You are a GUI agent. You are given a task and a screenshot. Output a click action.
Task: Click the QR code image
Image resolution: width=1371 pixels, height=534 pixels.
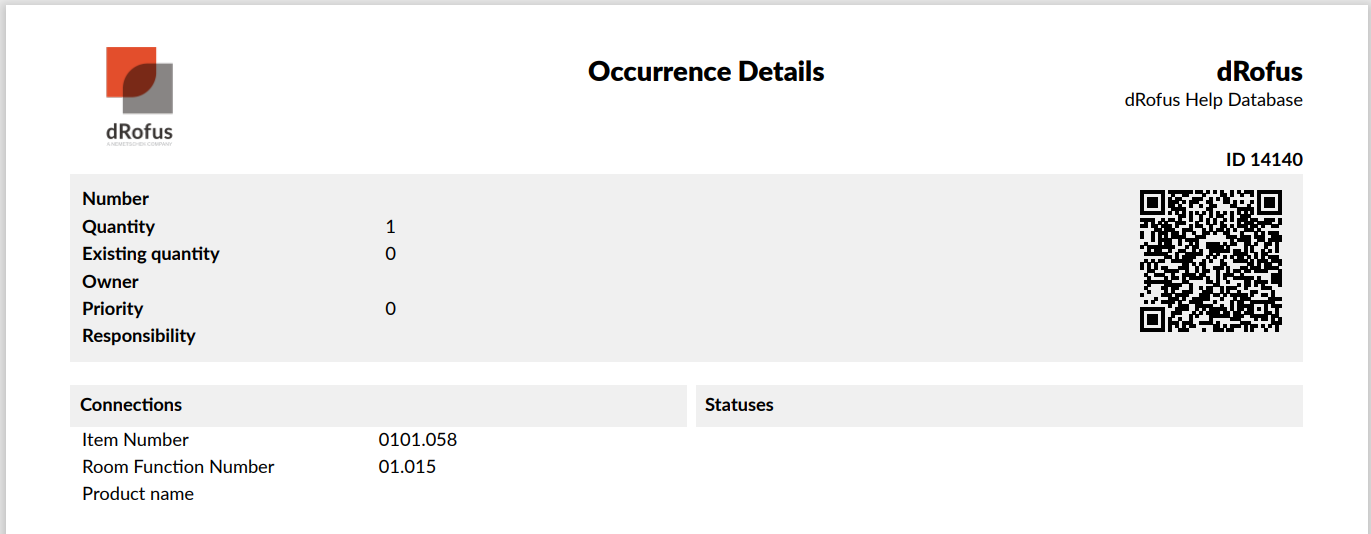pos(1210,260)
